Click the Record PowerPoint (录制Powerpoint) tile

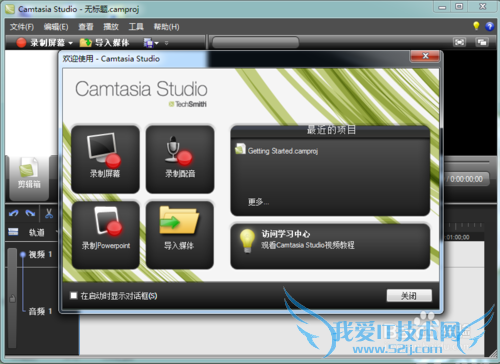tap(105, 235)
